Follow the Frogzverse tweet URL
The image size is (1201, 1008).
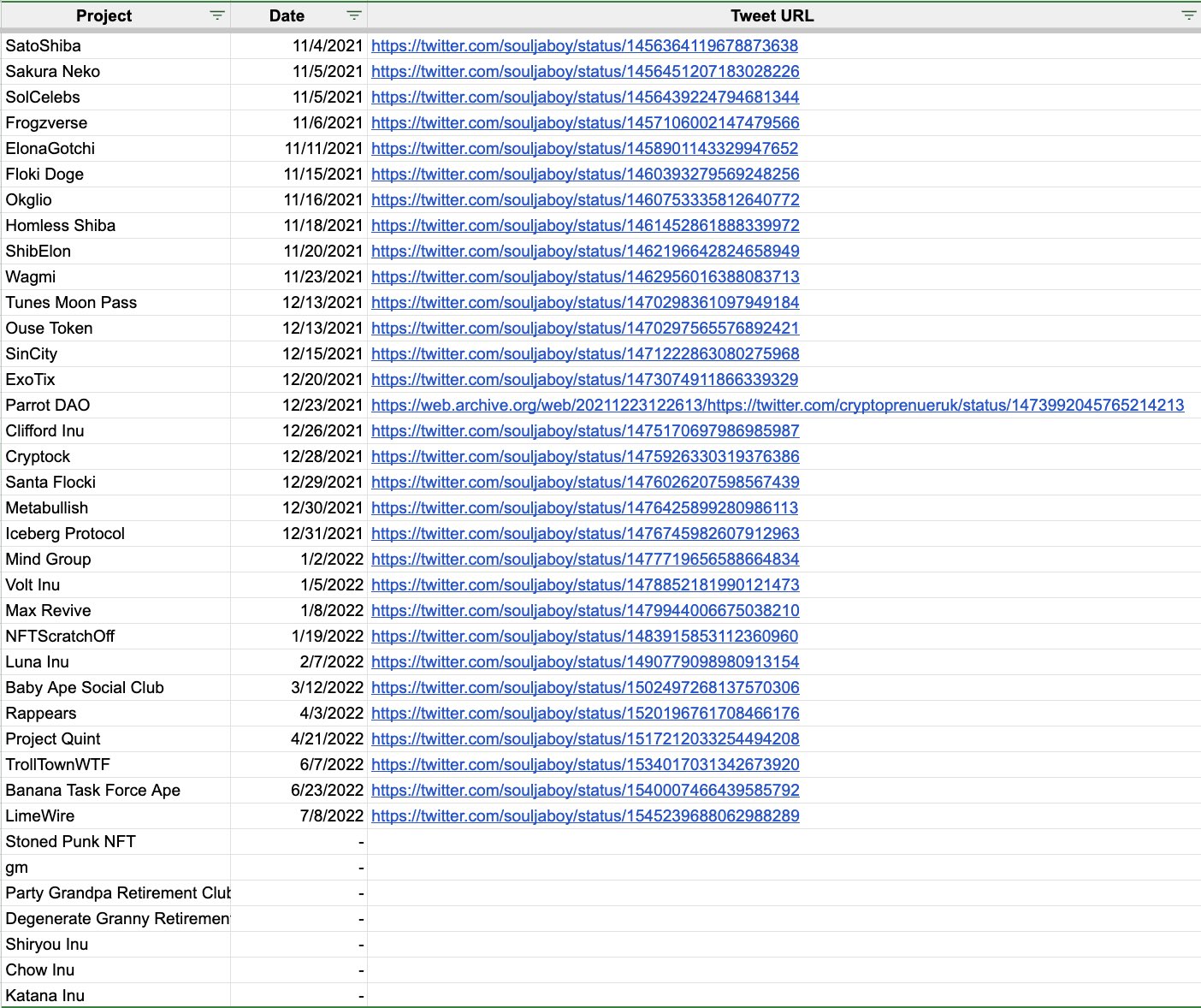585,123
